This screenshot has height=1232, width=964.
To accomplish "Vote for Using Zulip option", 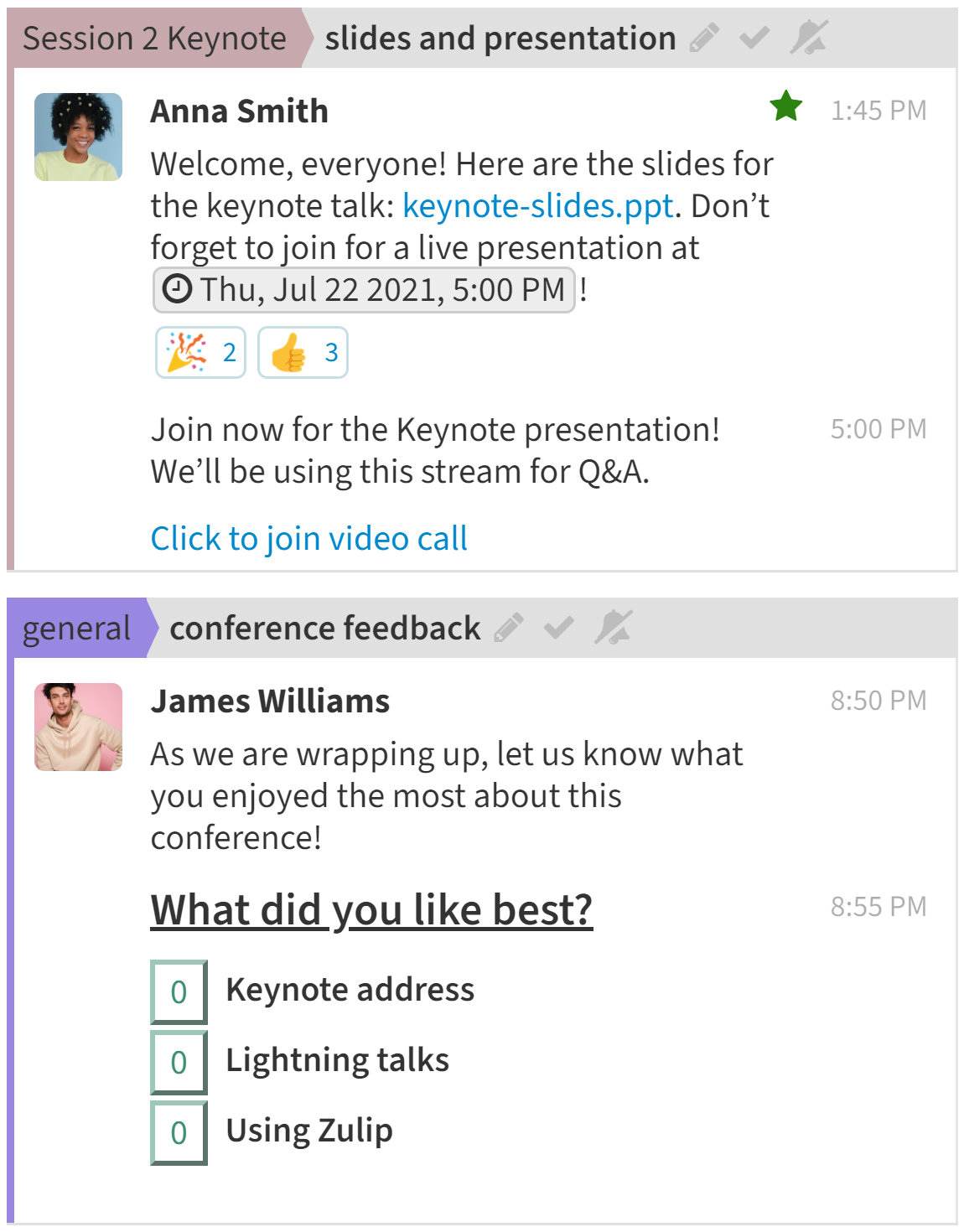I will [x=179, y=1133].
